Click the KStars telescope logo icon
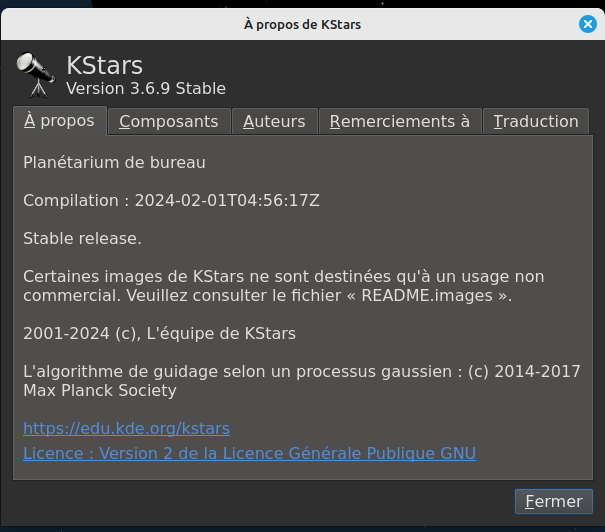The image size is (605, 532). pyautogui.click(x=36, y=74)
